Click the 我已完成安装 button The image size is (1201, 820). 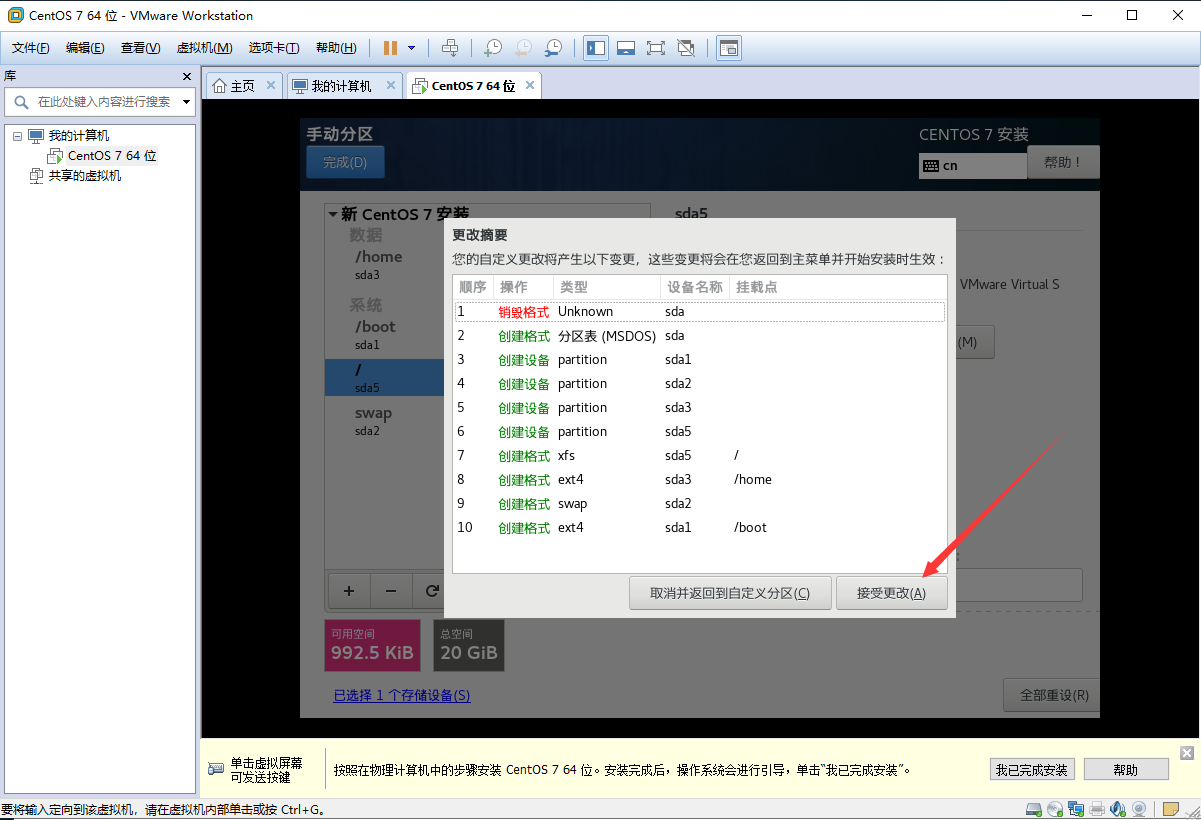click(1032, 770)
